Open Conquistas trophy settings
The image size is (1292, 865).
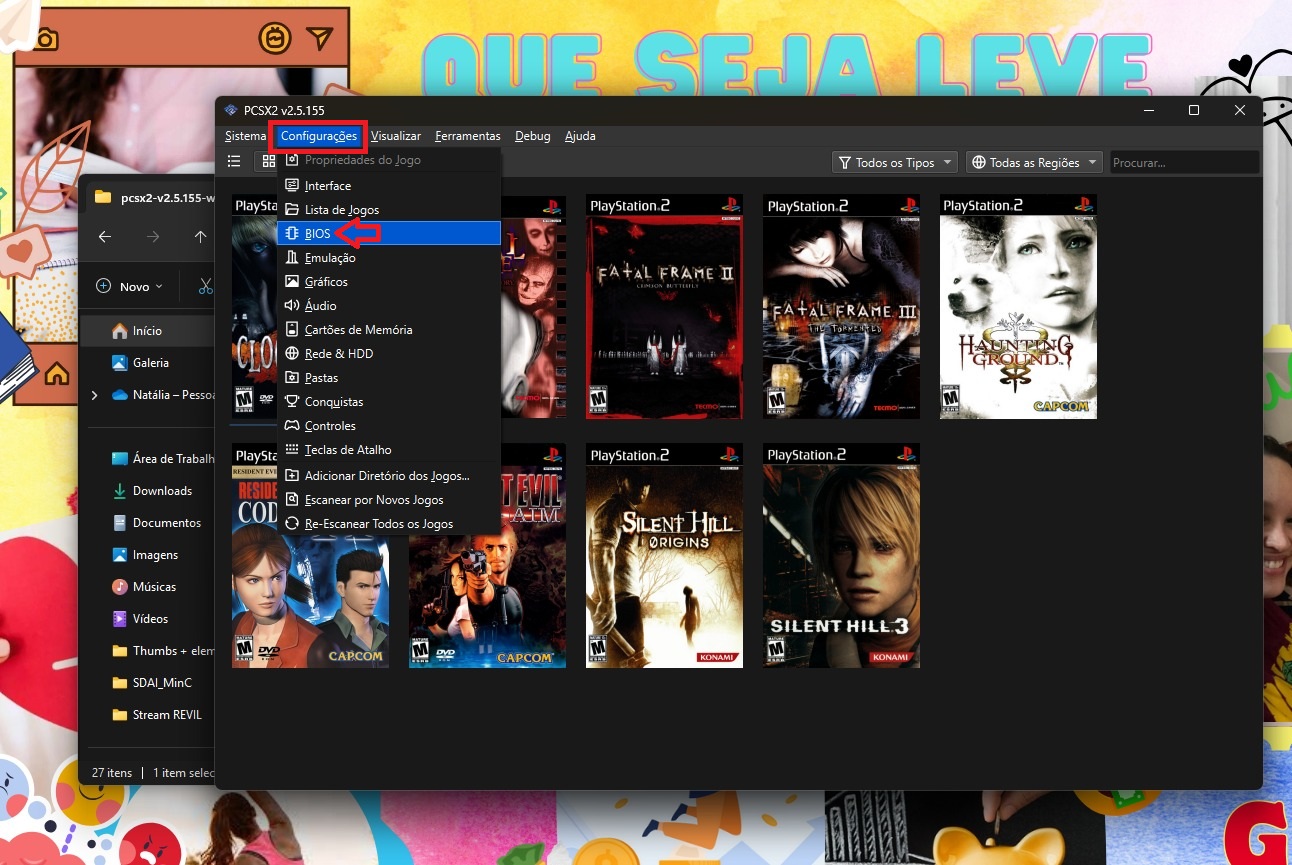click(x=333, y=402)
